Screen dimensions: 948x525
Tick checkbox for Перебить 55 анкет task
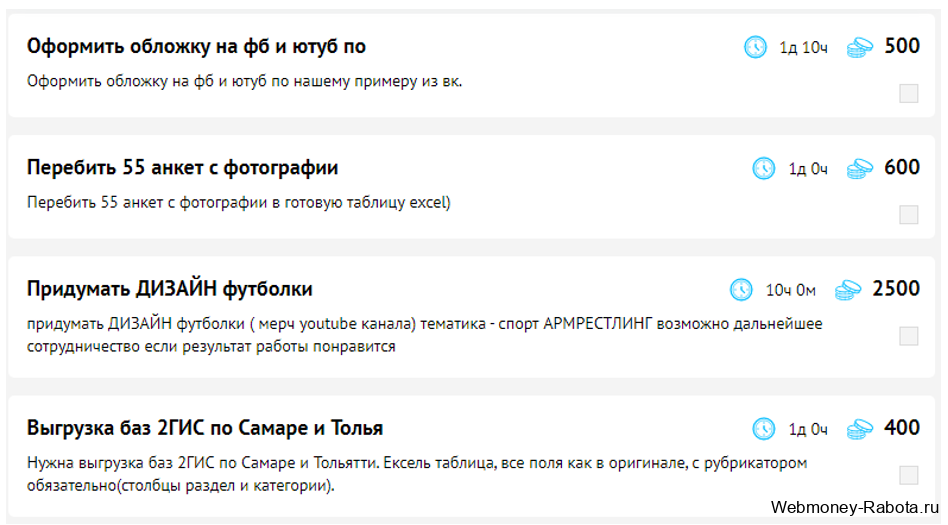coord(909,214)
